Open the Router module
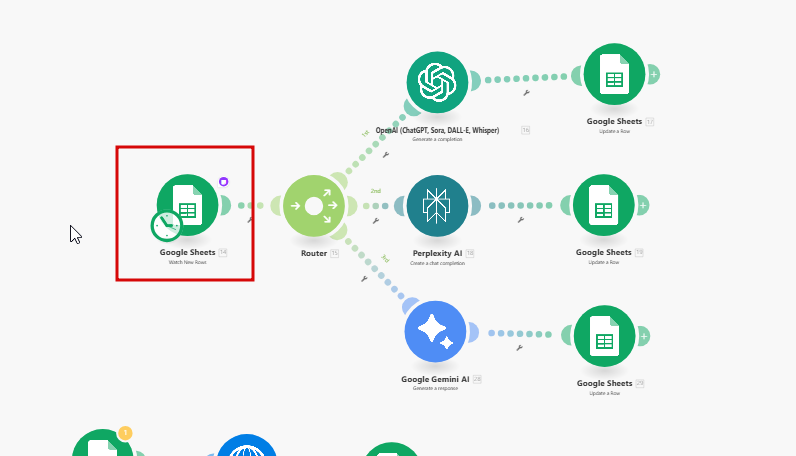The width and height of the screenshot is (796, 456). tap(314, 206)
